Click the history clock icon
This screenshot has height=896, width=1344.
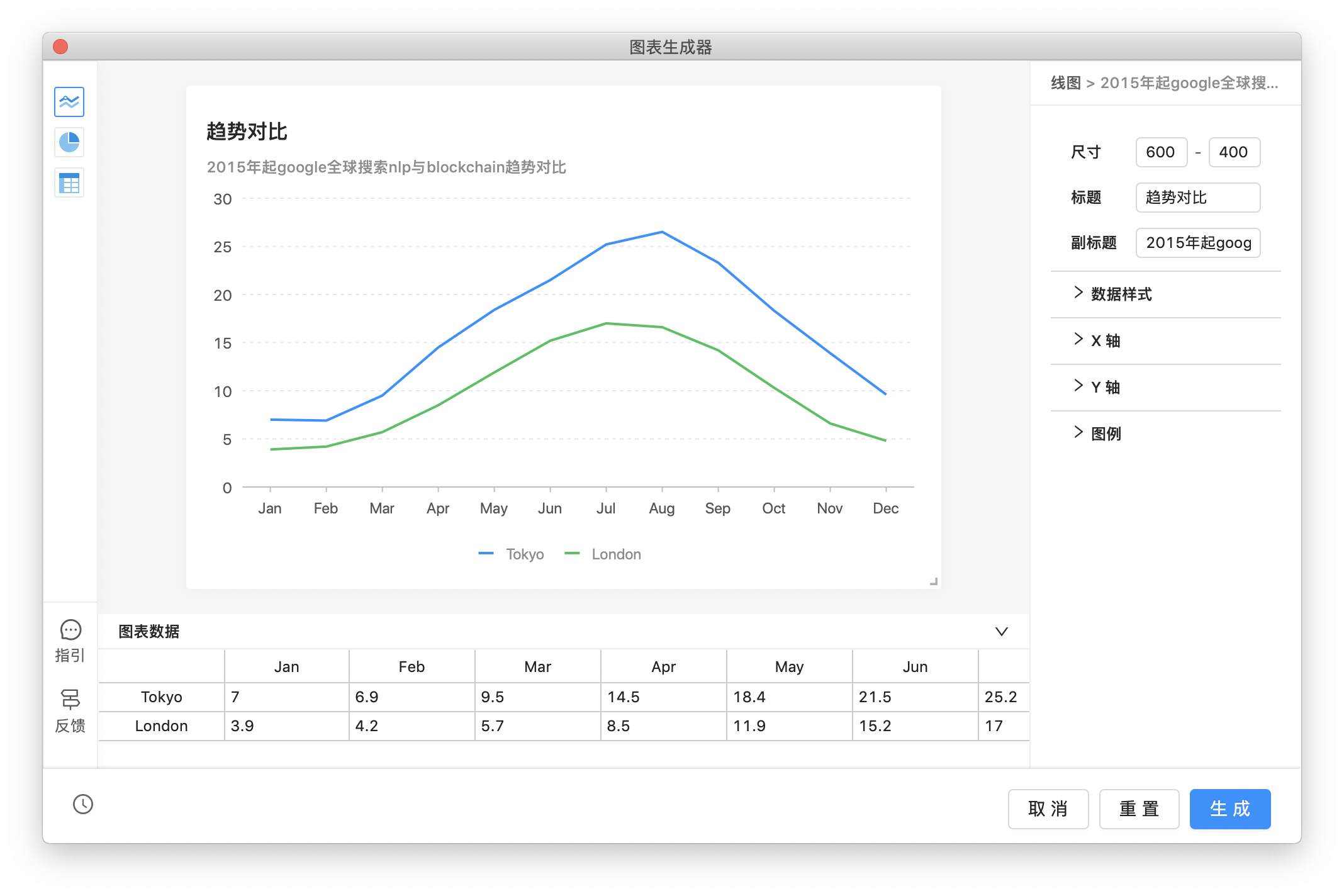tap(83, 804)
